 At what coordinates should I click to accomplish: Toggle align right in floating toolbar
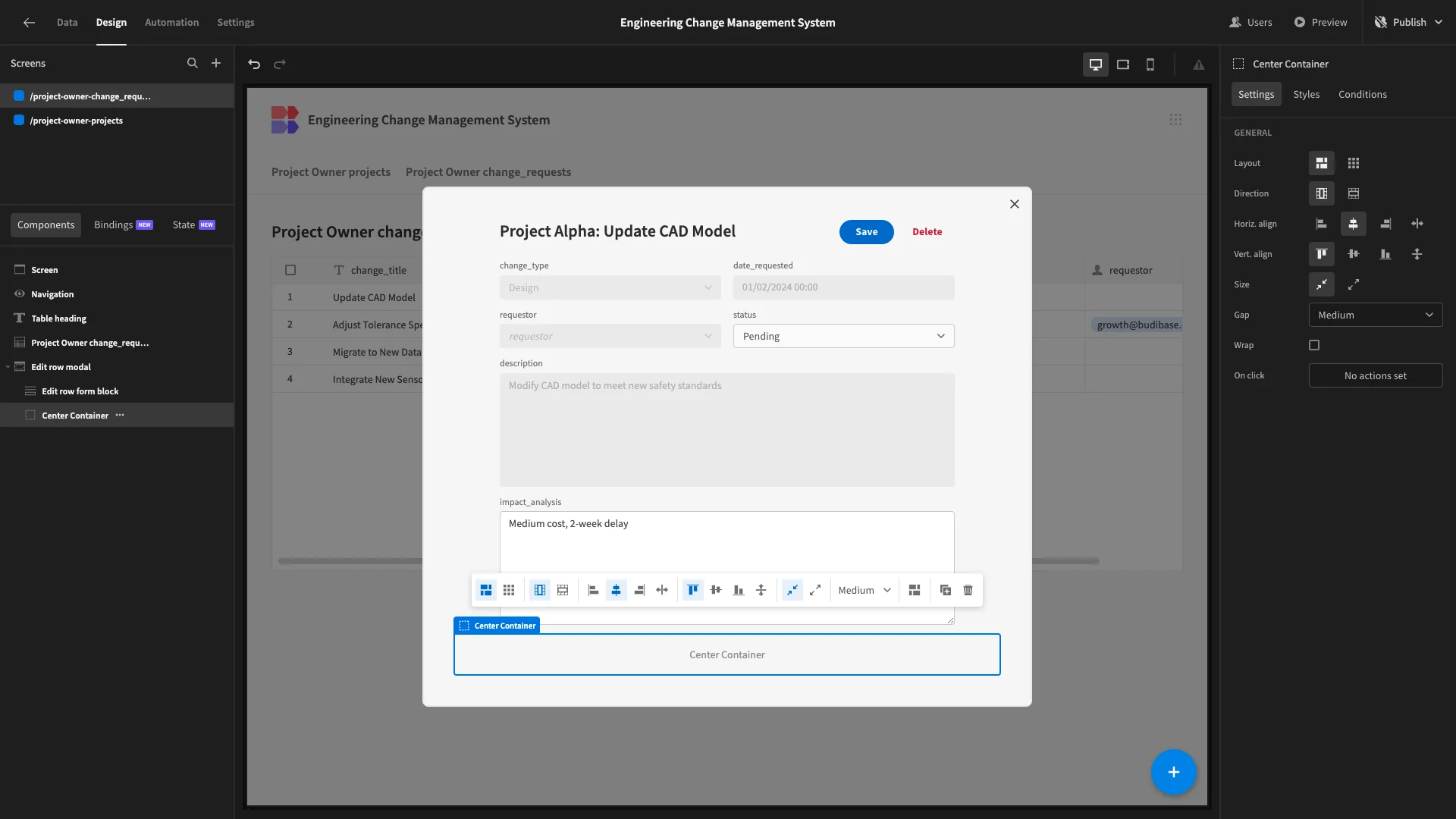pyautogui.click(x=639, y=590)
